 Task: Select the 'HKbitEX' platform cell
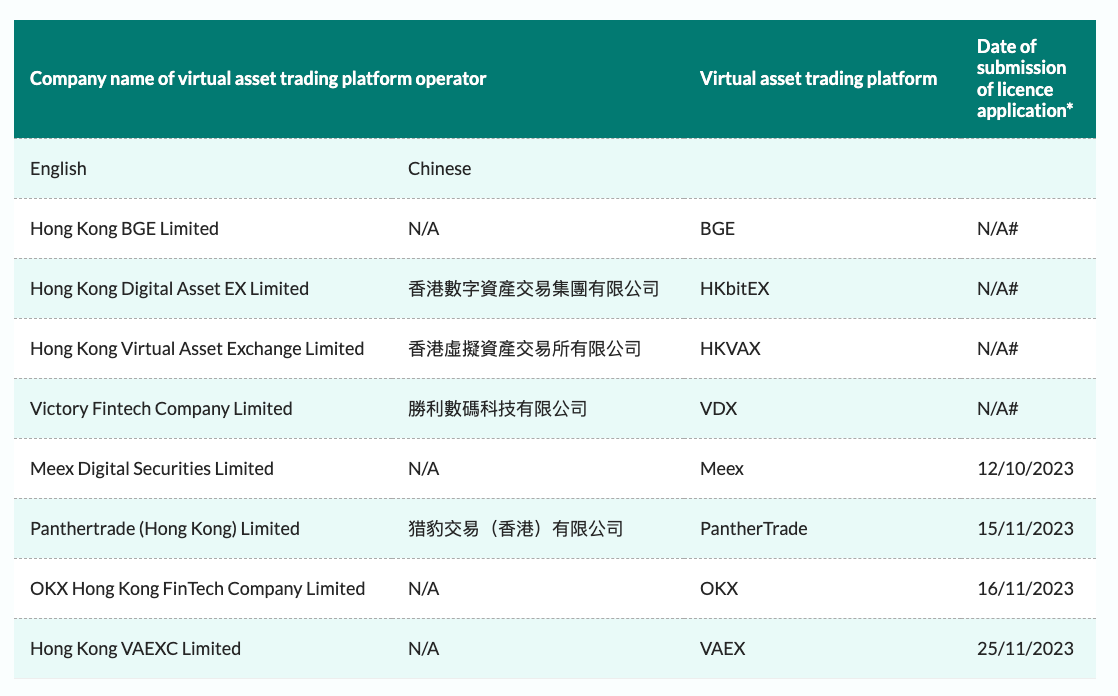coord(734,289)
